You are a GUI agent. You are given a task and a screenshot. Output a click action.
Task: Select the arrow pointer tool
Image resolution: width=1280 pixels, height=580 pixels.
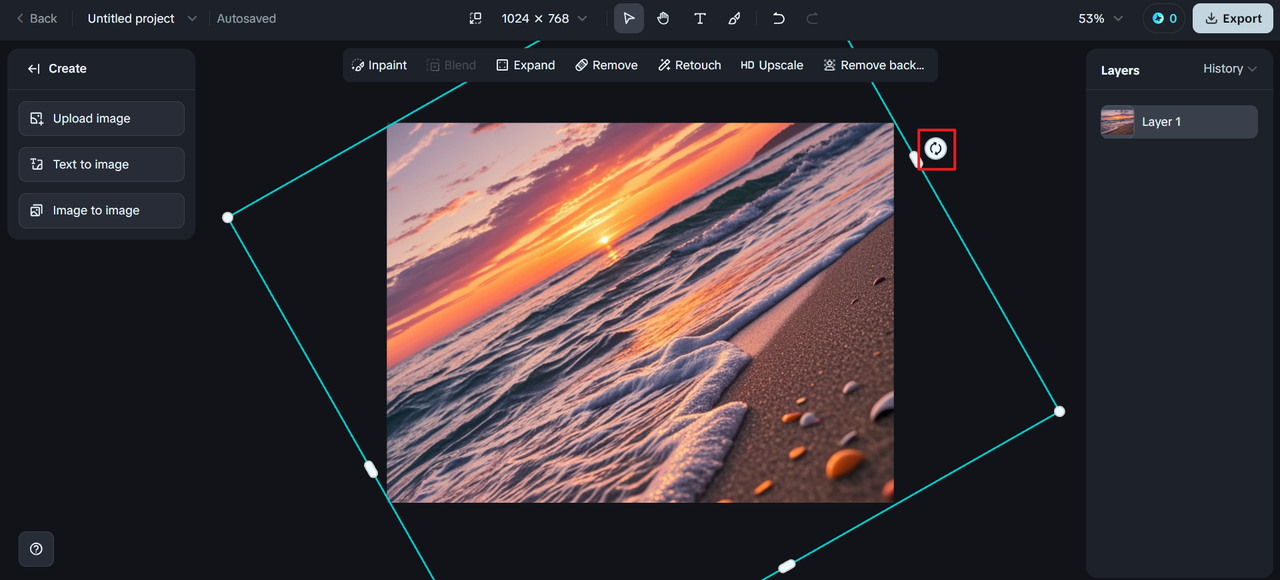pos(628,19)
